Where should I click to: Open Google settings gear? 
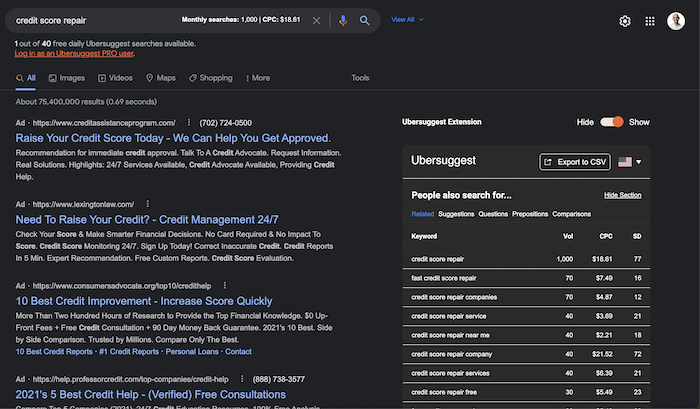tap(625, 21)
